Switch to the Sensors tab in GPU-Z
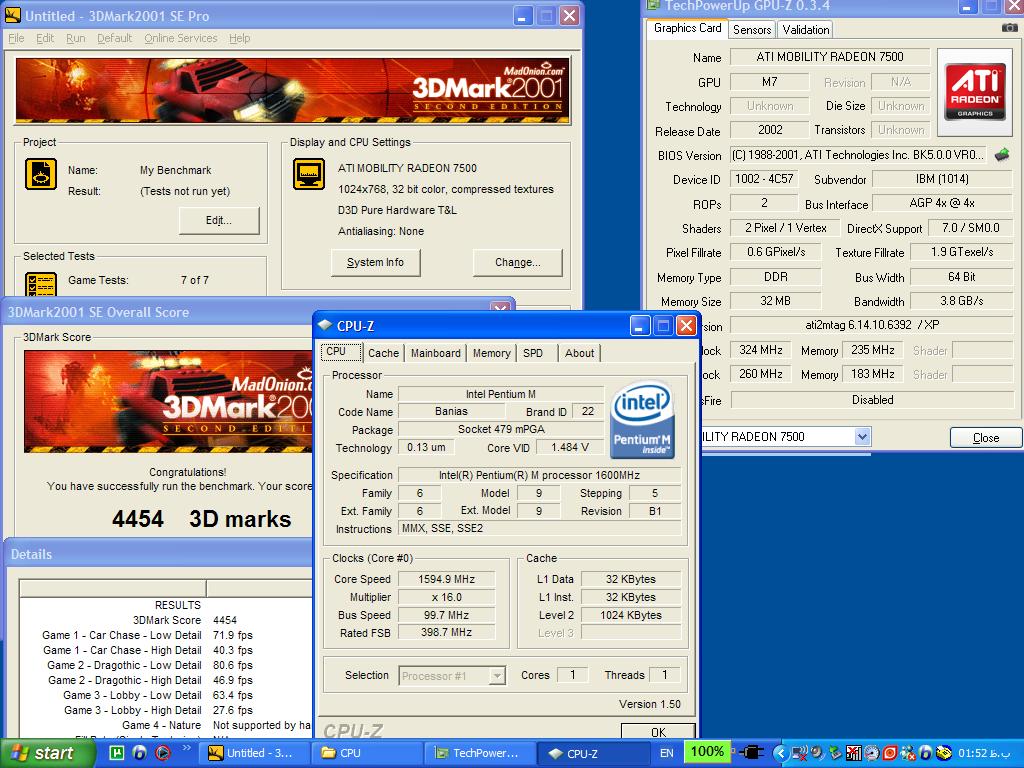Screen dimensions: 1024x768 point(752,29)
